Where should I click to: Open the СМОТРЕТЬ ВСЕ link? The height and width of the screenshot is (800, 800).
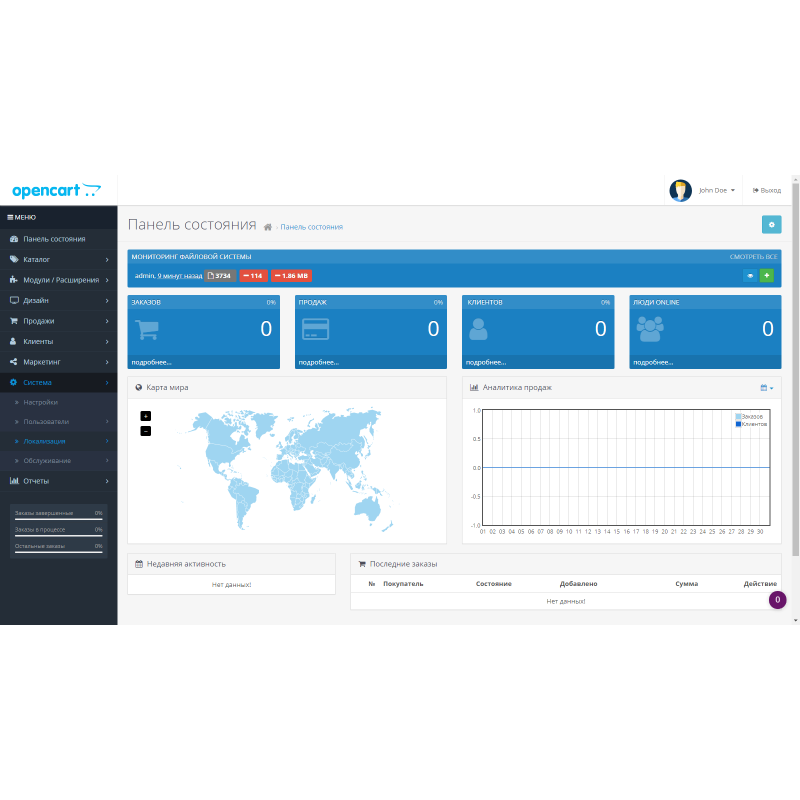(x=756, y=255)
